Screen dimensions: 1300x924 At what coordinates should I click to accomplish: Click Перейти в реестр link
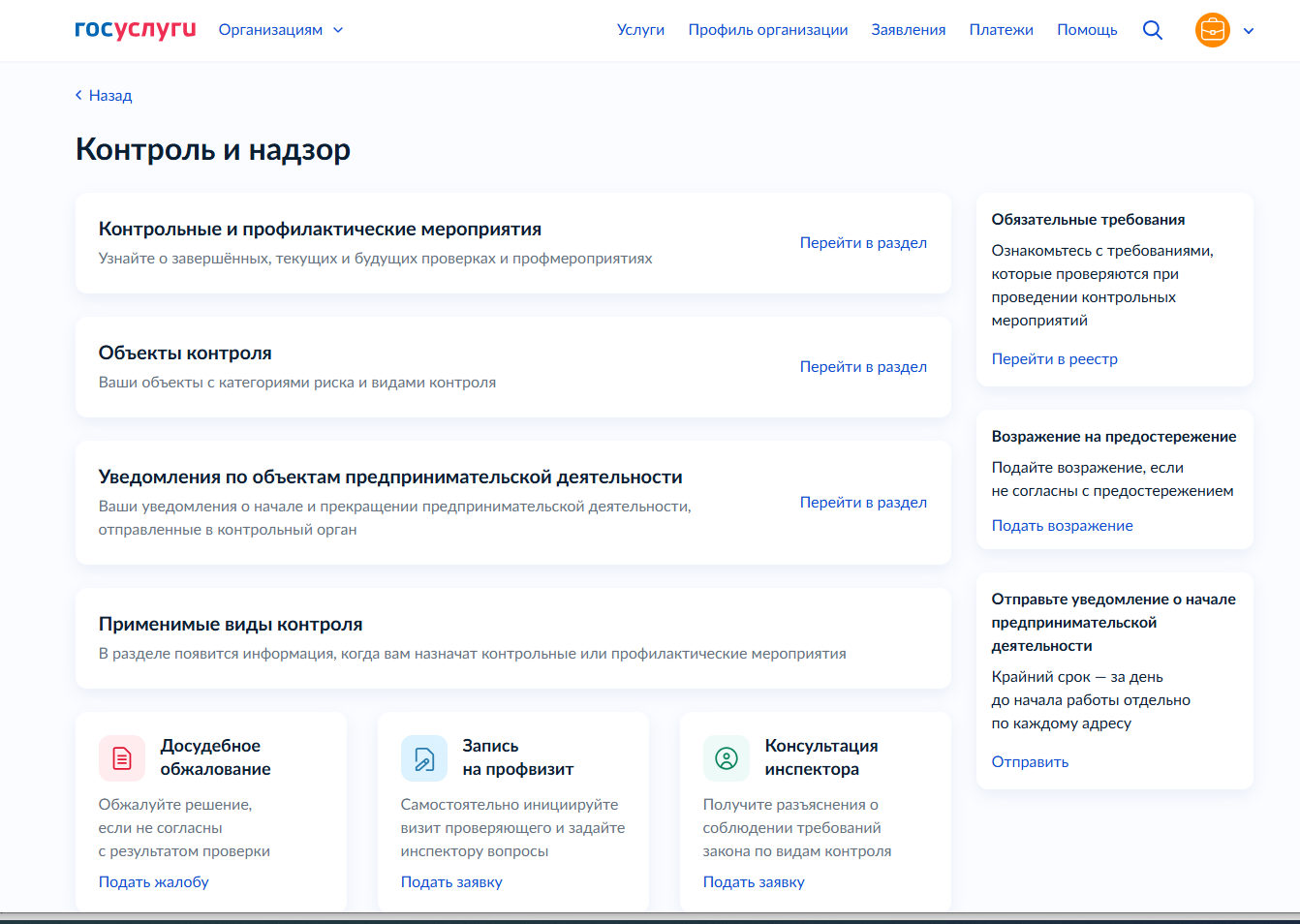point(1055,359)
